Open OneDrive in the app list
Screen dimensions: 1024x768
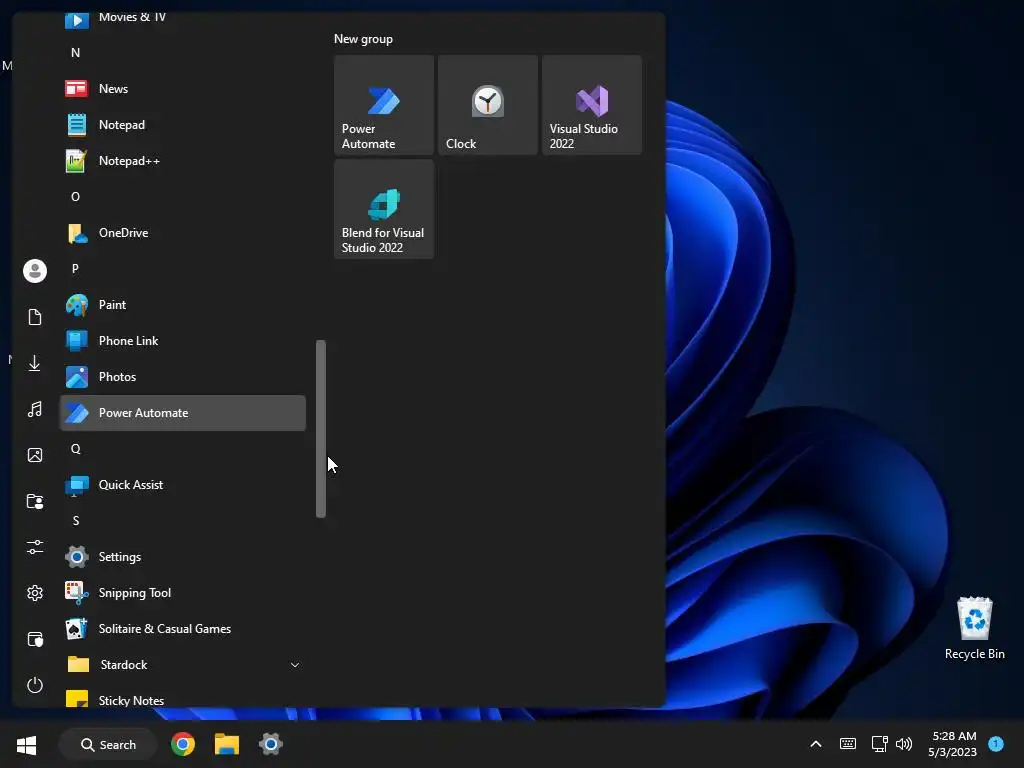pyautogui.click(x=183, y=232)
